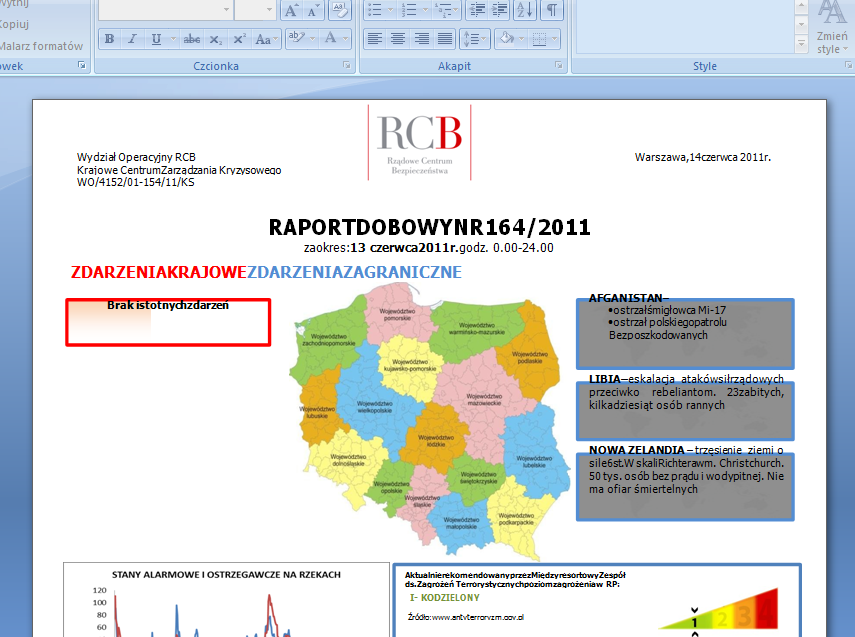Open the highlight color dropdown arrow

pos(312,39)
